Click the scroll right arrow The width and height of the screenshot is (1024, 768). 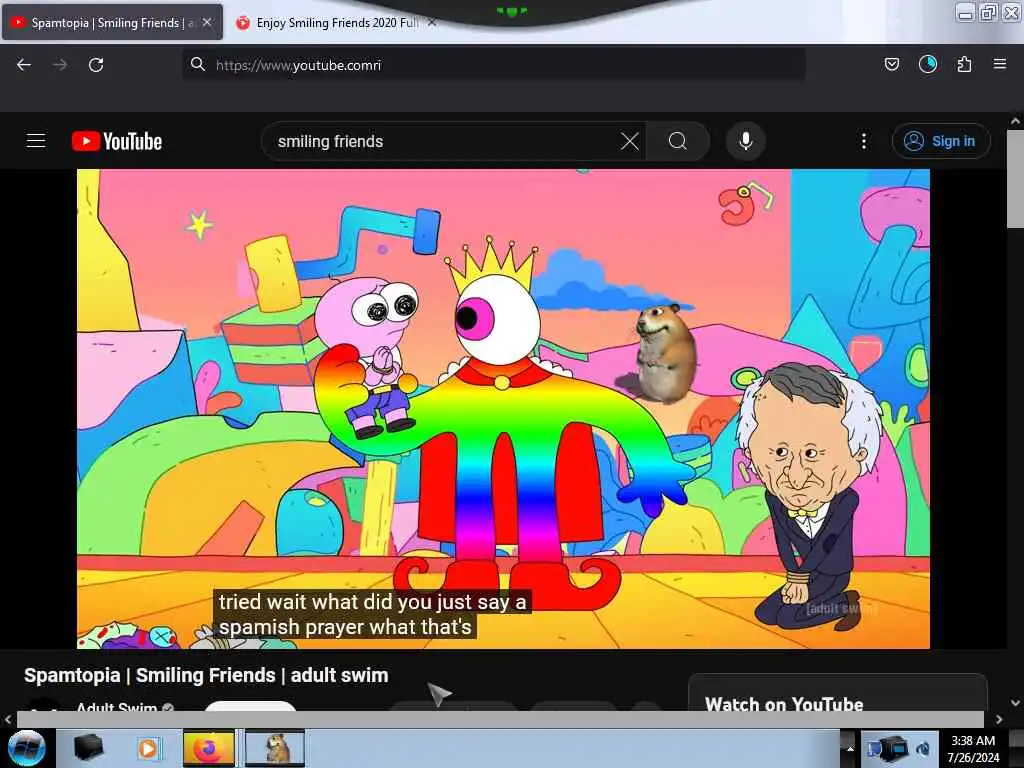999,719
